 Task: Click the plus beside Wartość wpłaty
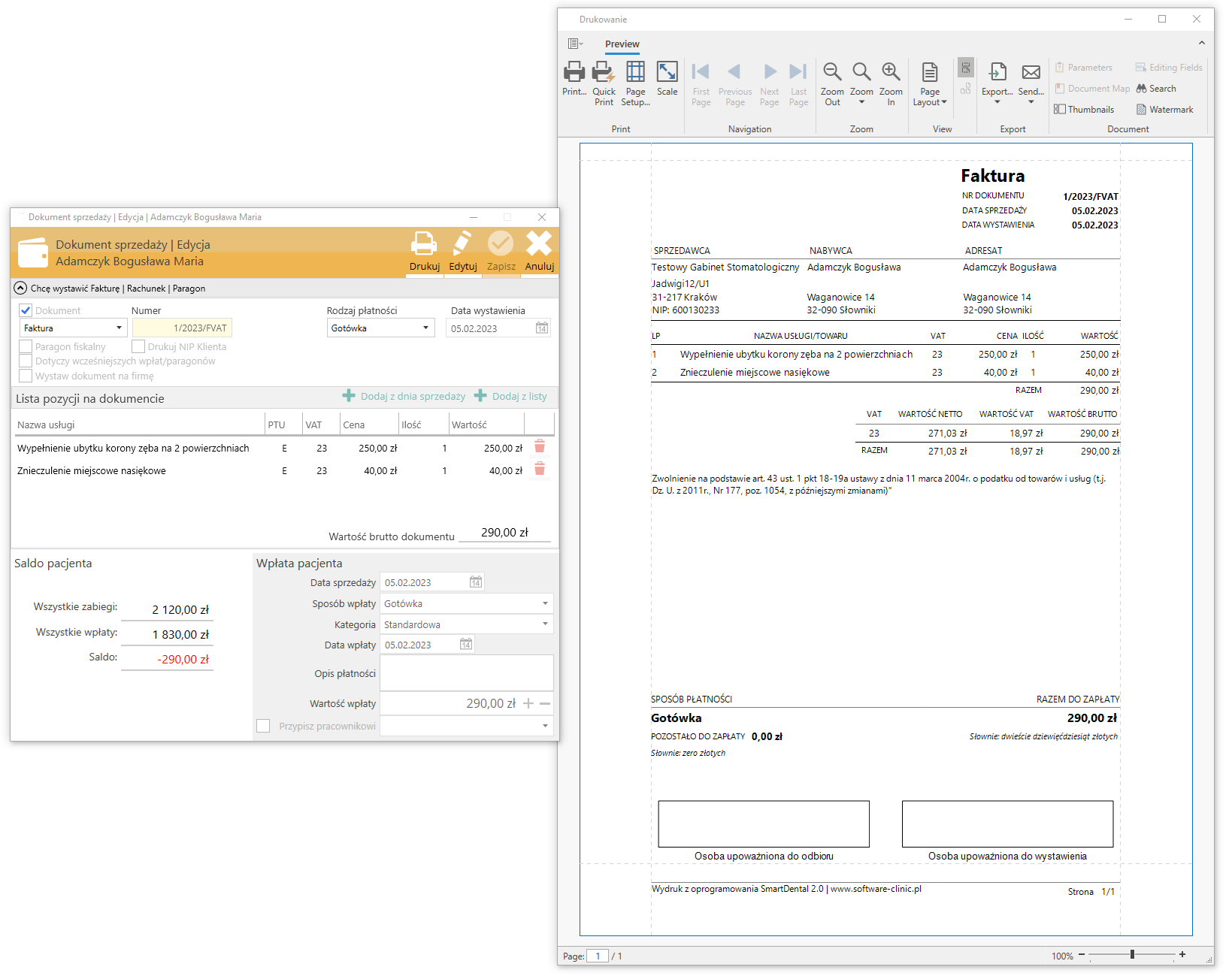click(528, 703)
